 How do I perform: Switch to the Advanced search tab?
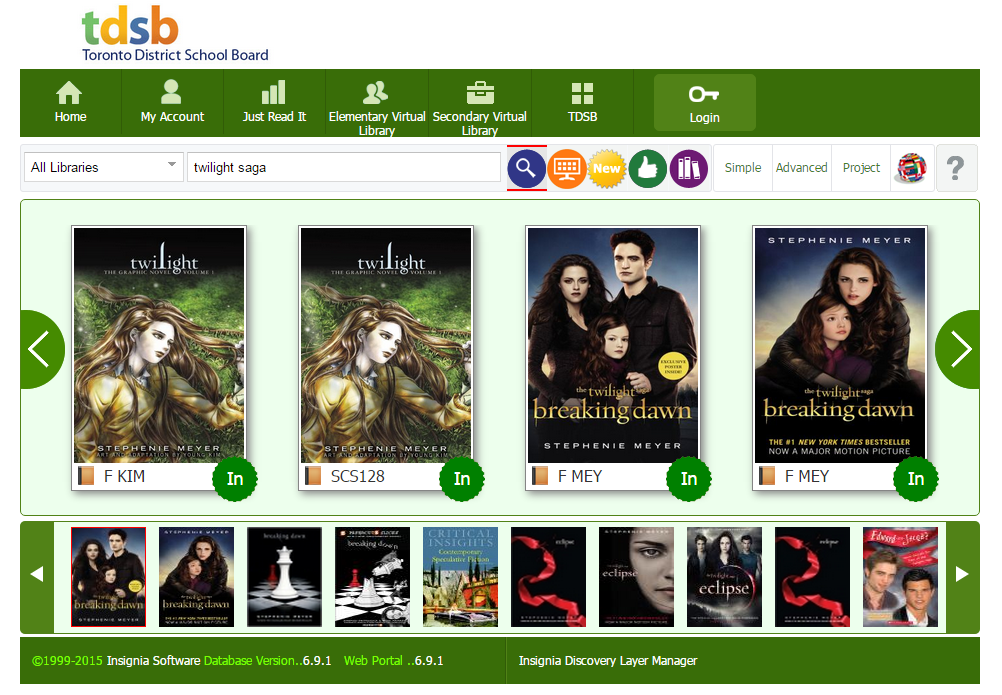coord(801,168)
